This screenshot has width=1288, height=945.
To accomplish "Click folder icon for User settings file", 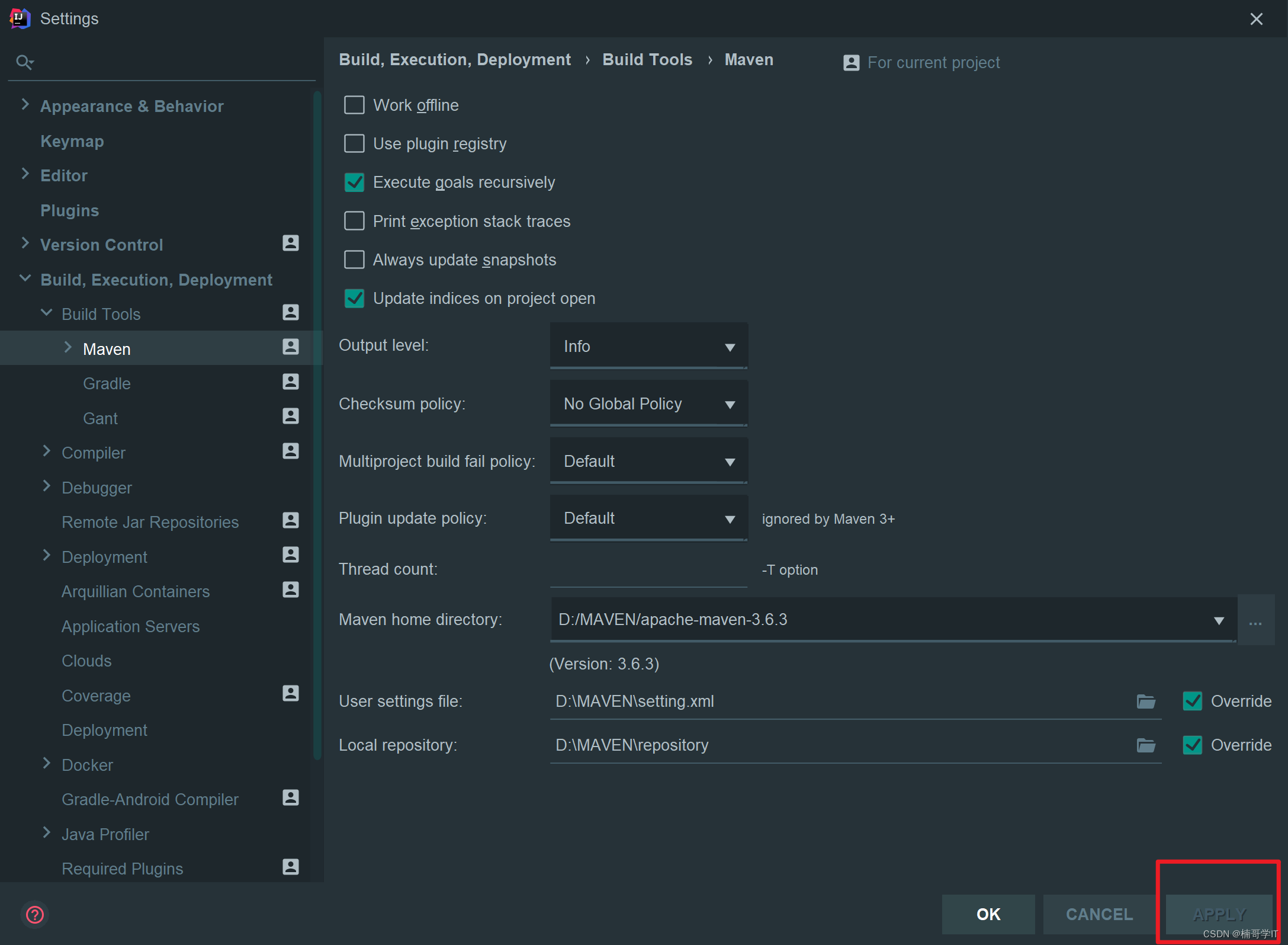I will pos(1146,701).
